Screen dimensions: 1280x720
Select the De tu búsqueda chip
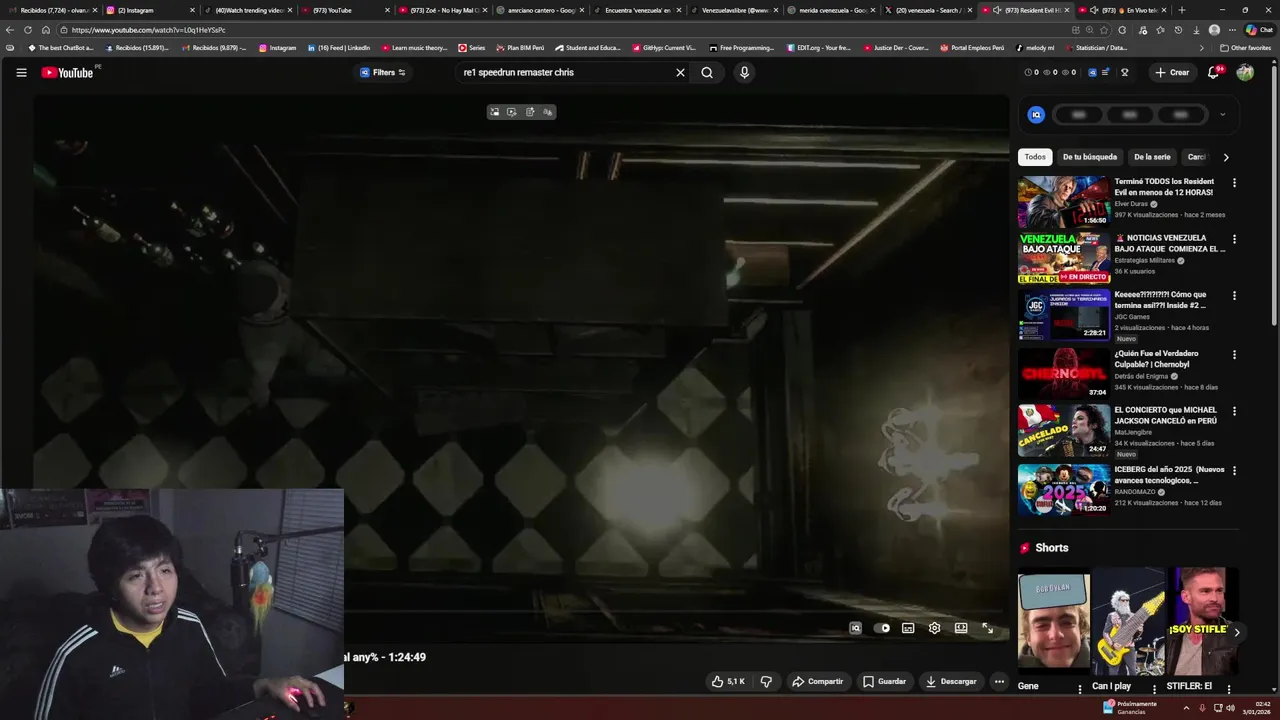[1090, 157]
